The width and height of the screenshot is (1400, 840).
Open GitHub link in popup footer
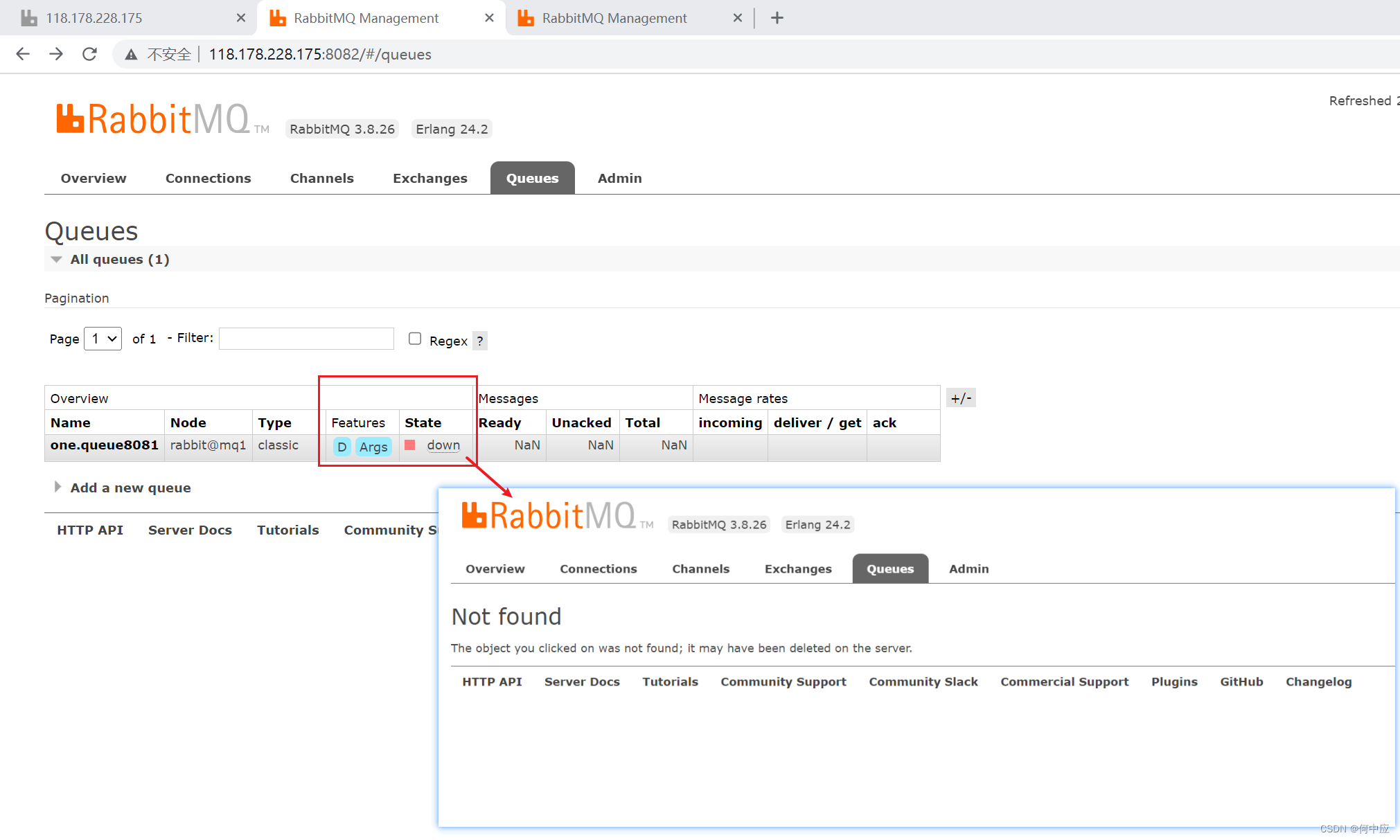[1241, 681]
